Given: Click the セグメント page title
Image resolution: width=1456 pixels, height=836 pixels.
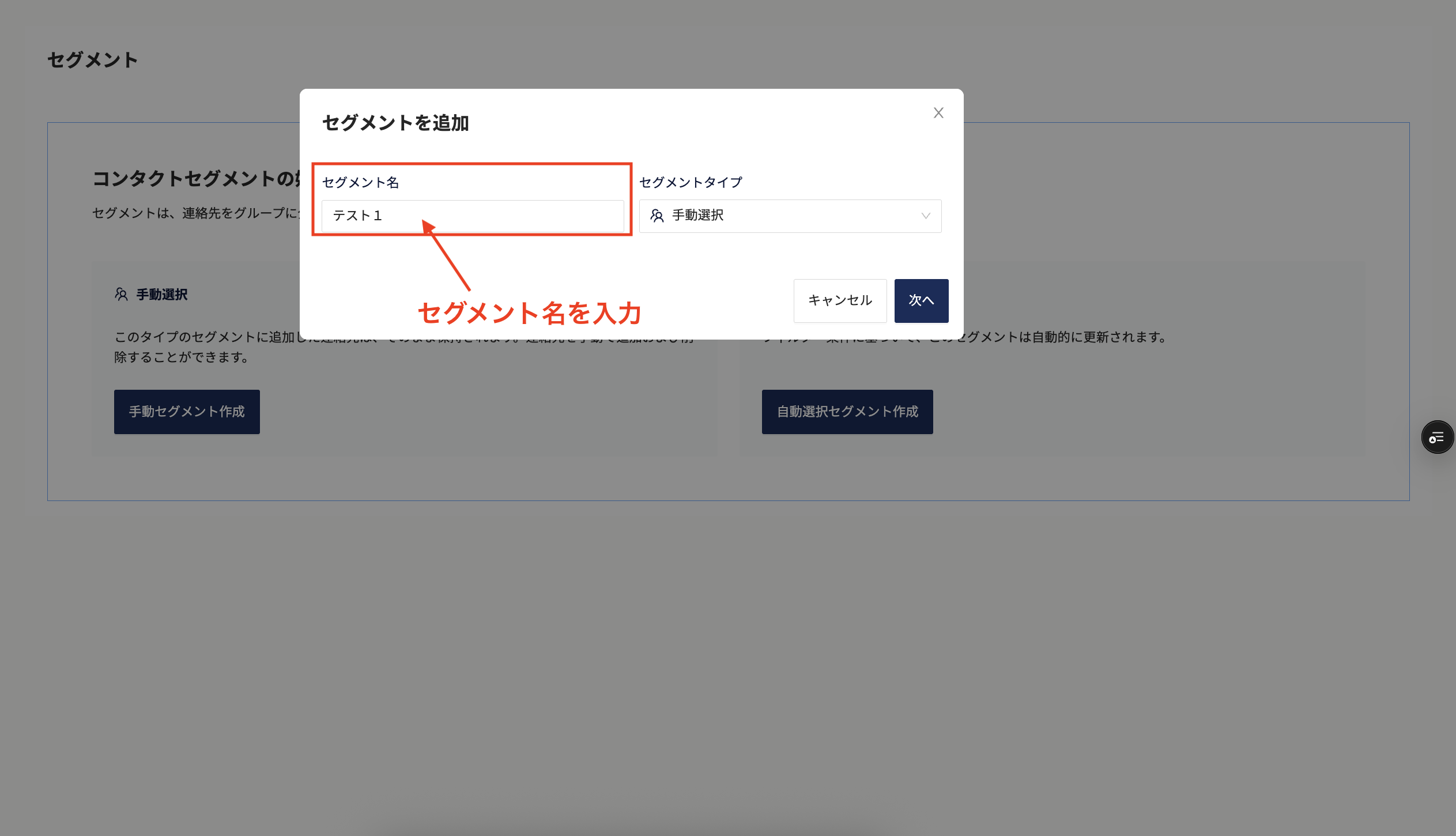Looking at the screenshot, I should pos(93,60).
